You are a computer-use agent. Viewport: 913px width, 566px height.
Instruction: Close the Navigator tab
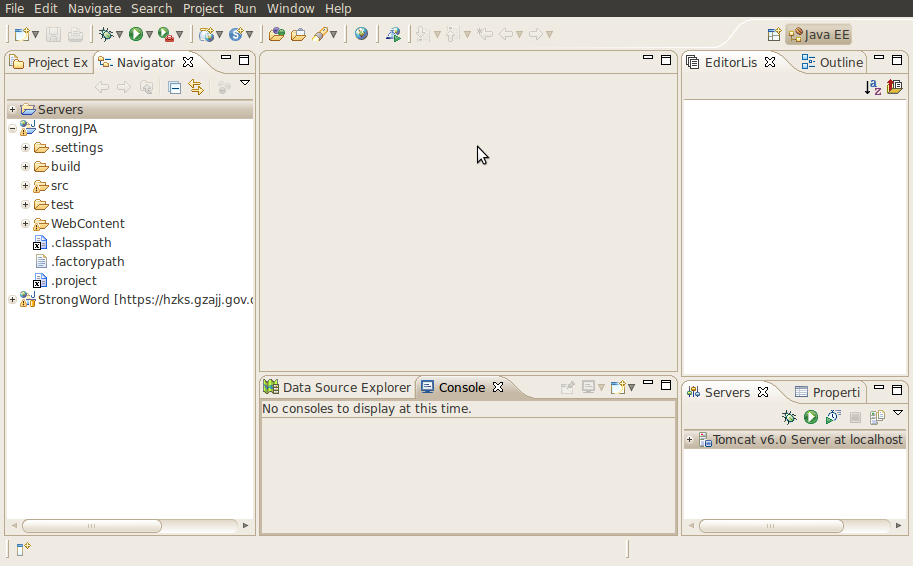(188, 62)
